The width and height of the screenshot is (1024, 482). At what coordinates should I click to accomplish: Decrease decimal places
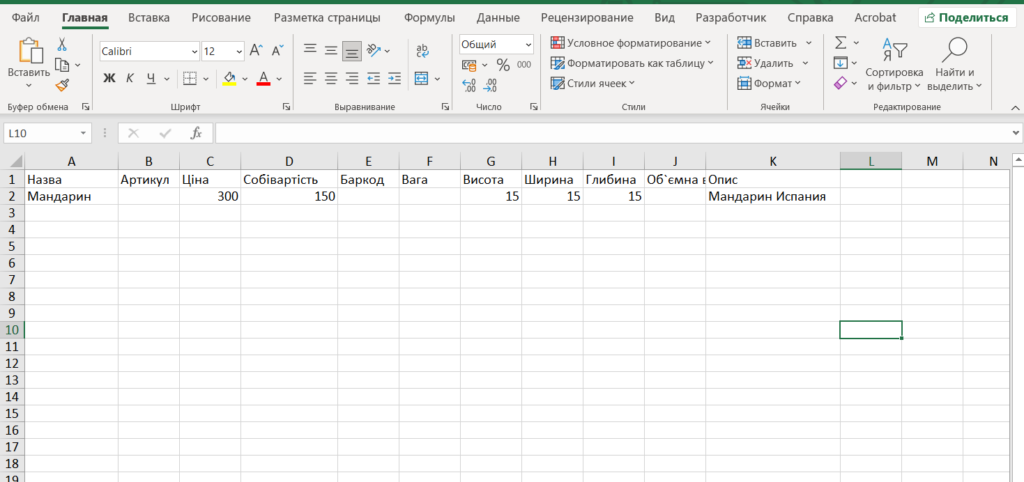pyautogui.click(x=490, y=86)
